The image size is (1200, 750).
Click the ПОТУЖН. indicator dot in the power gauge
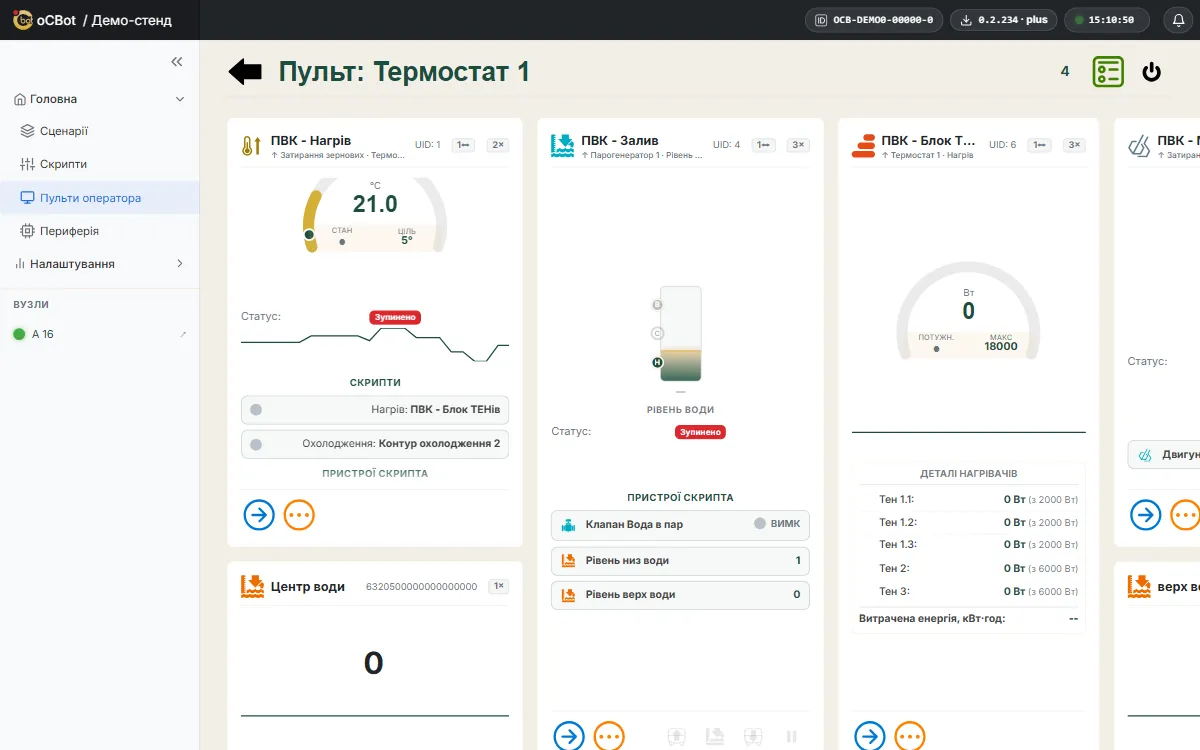[936, 349]
